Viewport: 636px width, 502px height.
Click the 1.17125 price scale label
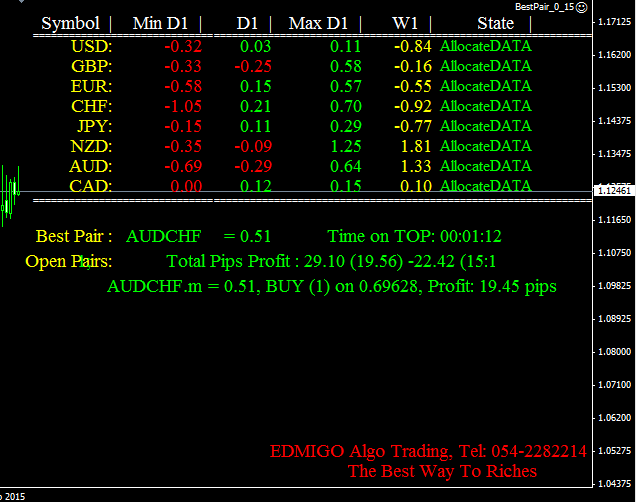pyautogui.click(x=615, y=22)
